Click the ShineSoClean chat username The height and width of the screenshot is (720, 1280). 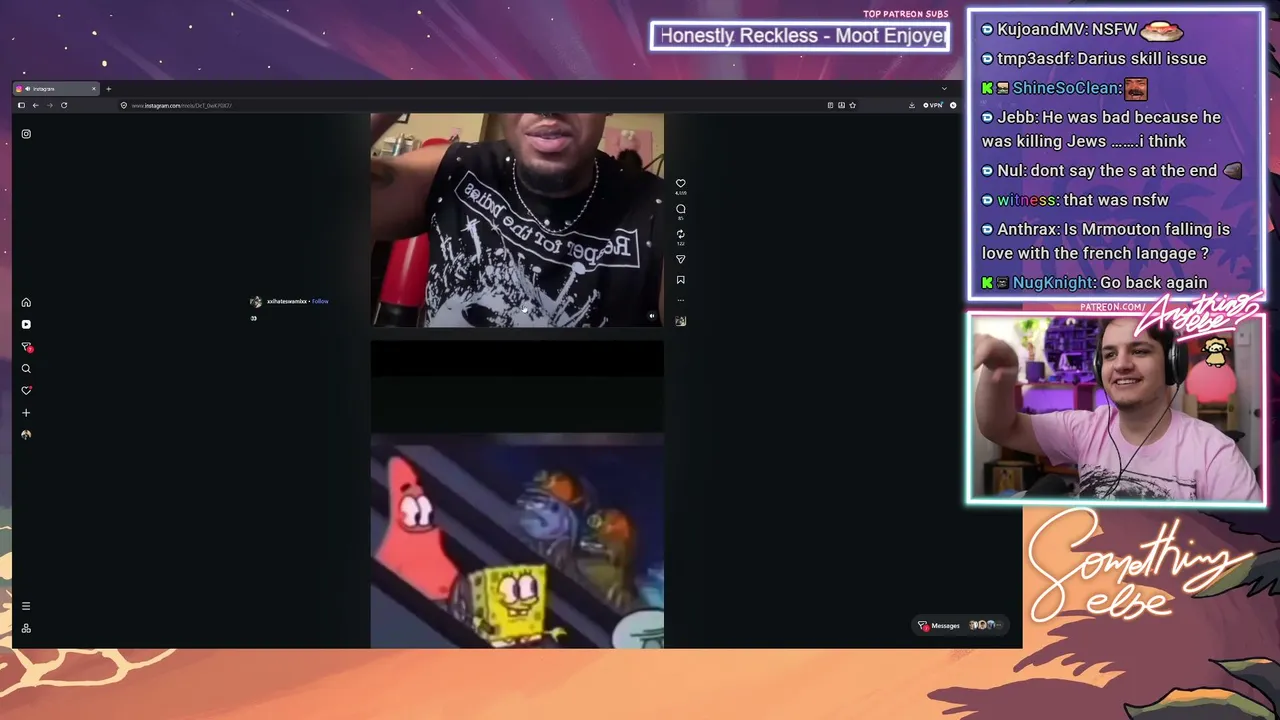click(x=1065, y=88)
